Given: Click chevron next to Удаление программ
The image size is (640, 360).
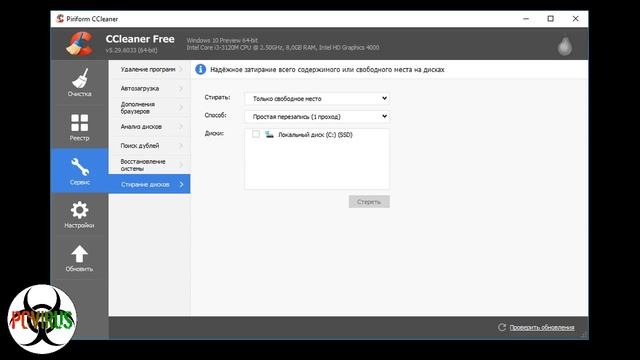Looking at the screenshot, I should point(181,69).
